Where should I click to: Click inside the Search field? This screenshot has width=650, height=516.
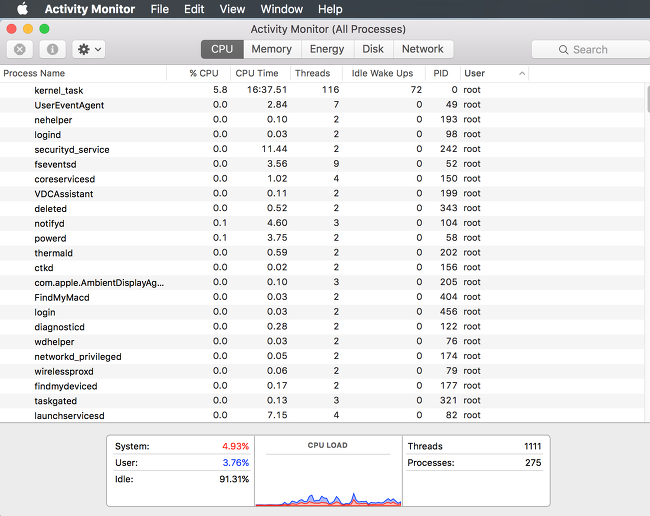pyautogui.click(x=591, y=50)
